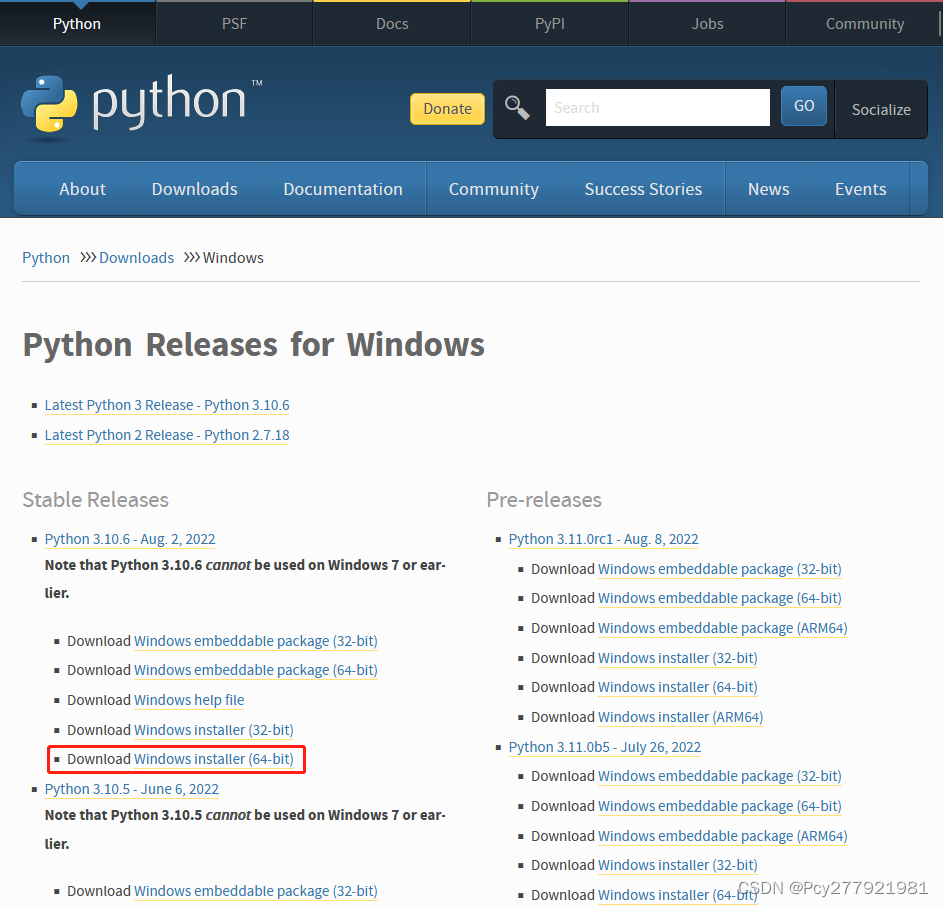Click the 'Python Releases for Windows' title

pyautogui.click(x=254, y=345)
